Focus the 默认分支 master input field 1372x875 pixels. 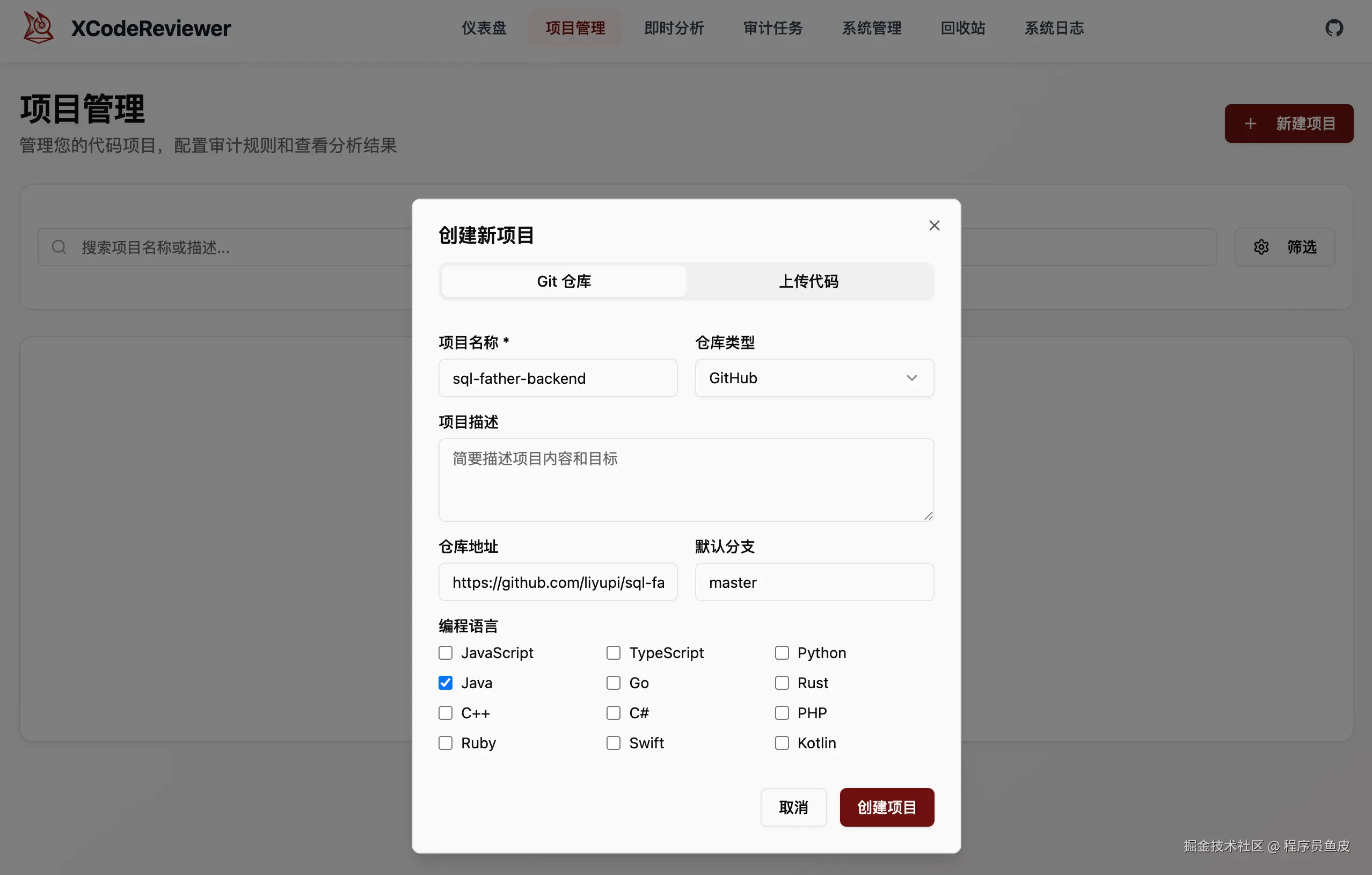click(814, 581)
